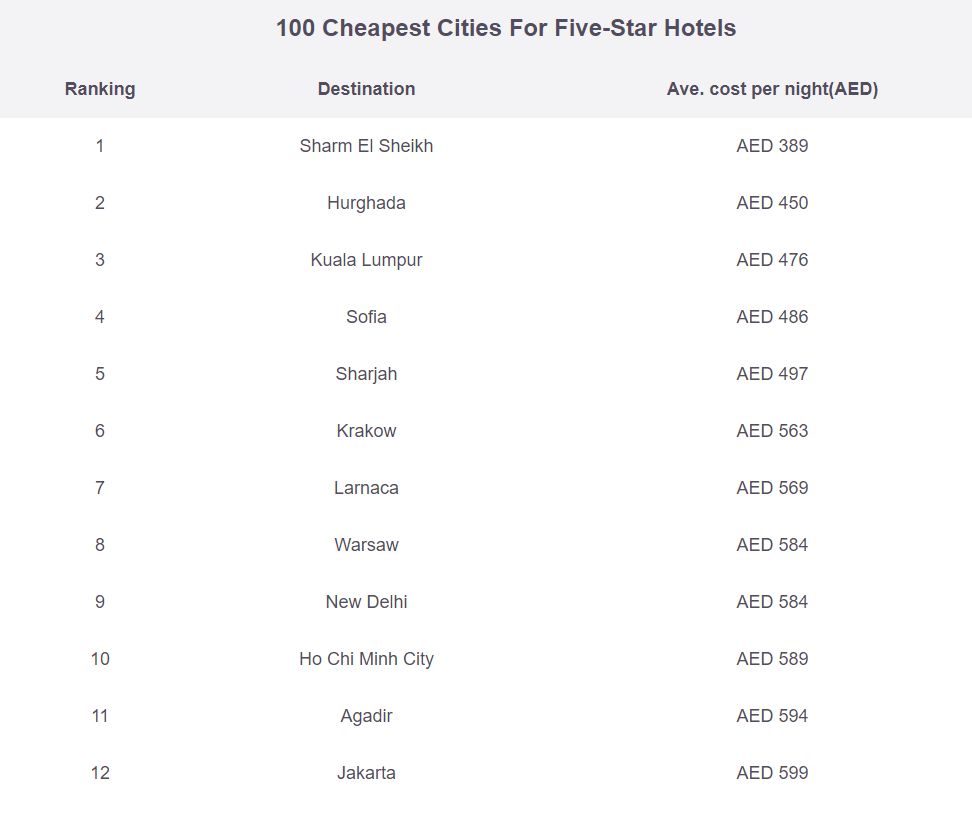Select the Sharm El Sheikh destination cell
This screenshot has width=972, height=813.
point(366,146)
